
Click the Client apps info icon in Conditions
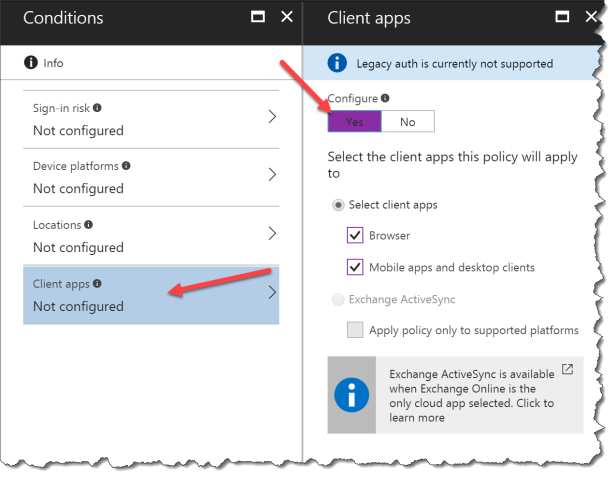coord(97,283)
